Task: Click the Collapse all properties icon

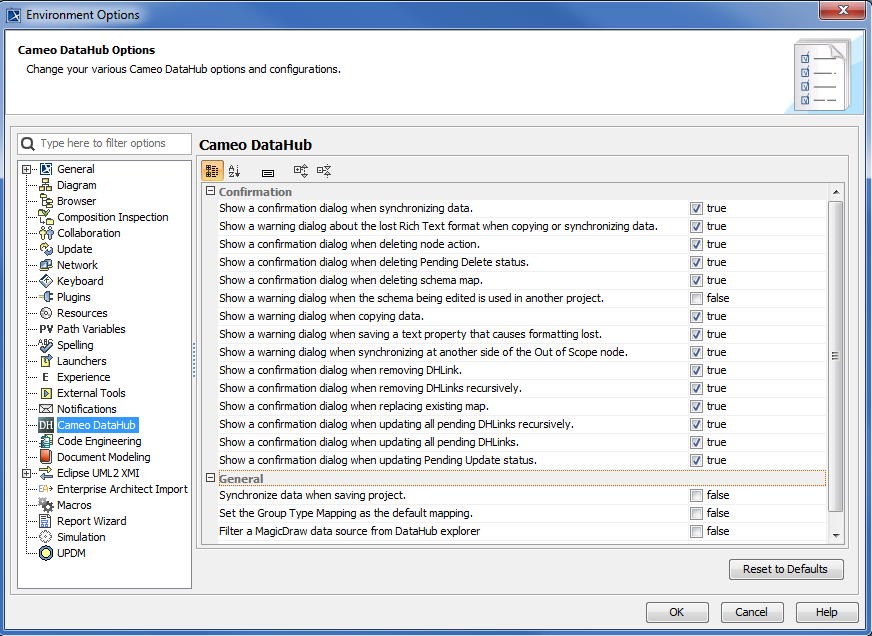Action: (x=323, y=171)
